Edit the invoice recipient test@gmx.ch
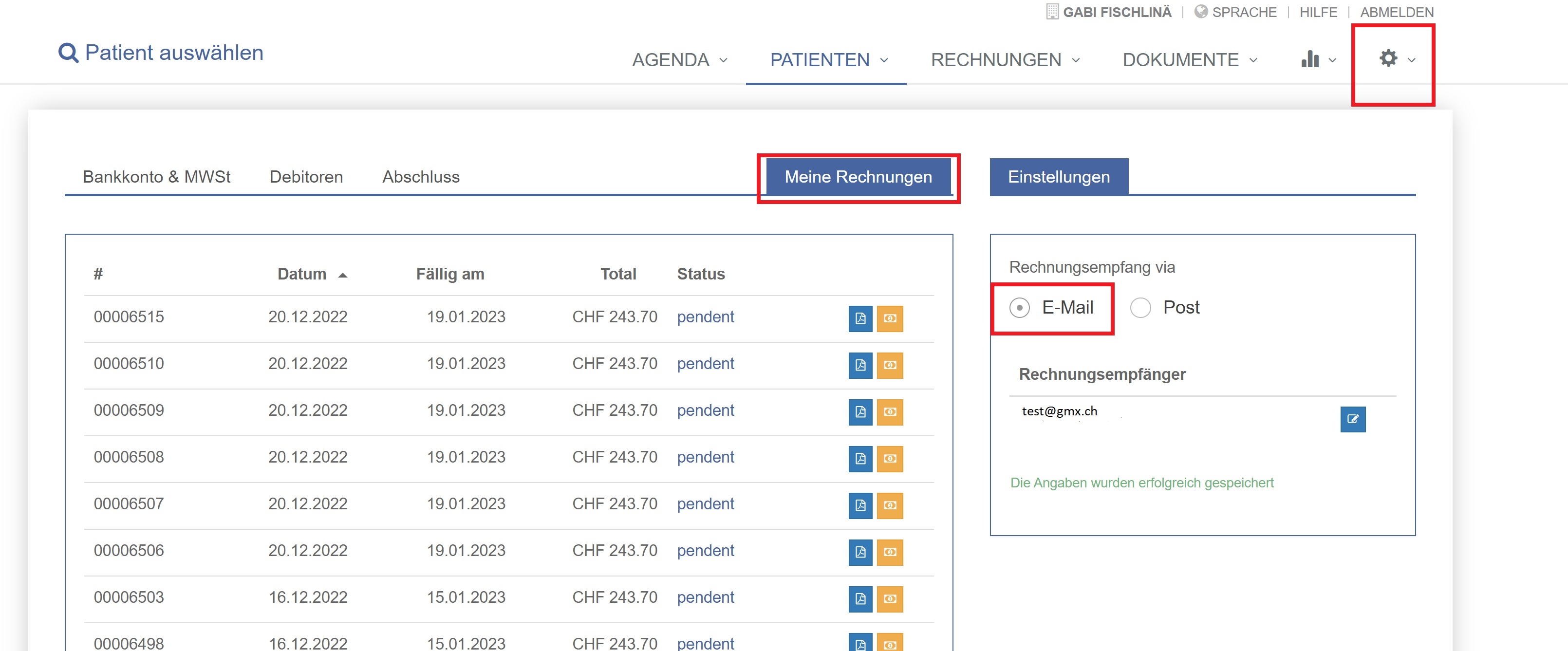The image size is (1568, 651). click(1353, 419)
